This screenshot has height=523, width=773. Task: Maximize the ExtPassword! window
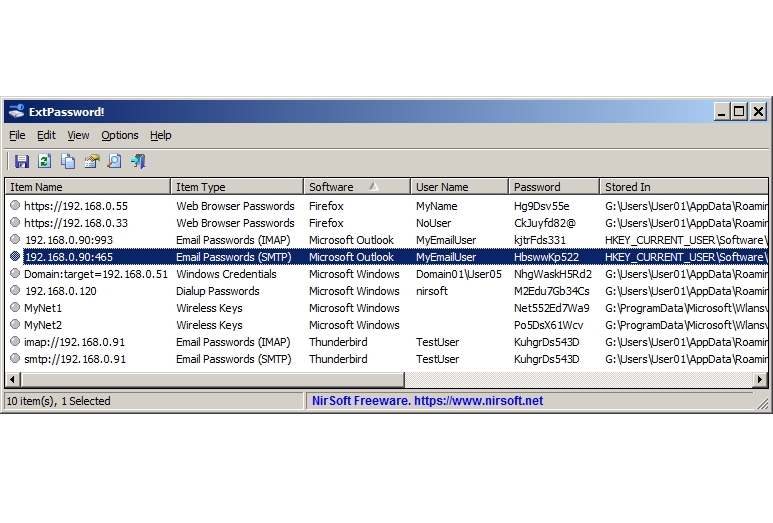pos(739,111)
